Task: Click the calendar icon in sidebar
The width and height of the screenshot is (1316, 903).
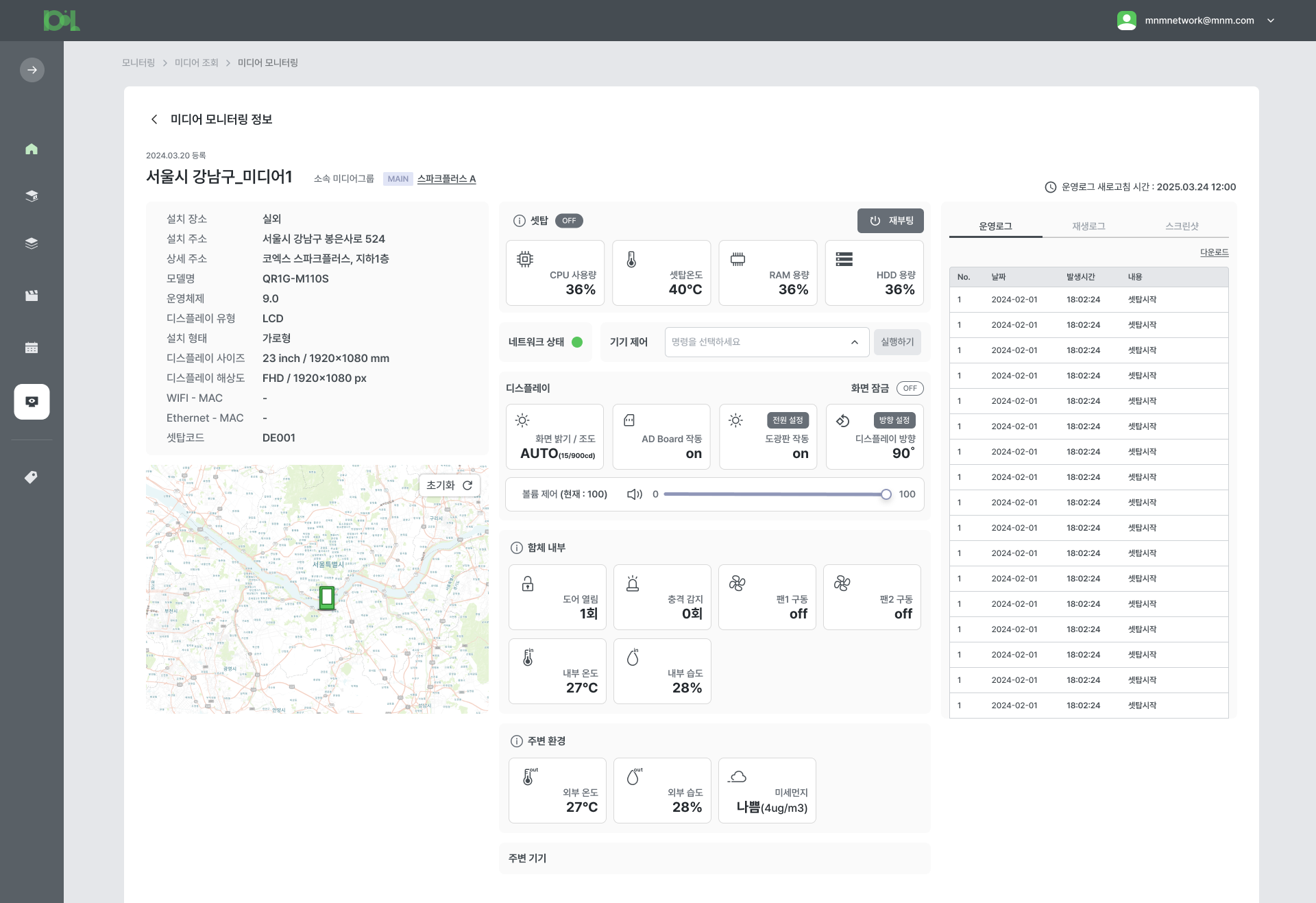Action: click(x=32, y=348)
